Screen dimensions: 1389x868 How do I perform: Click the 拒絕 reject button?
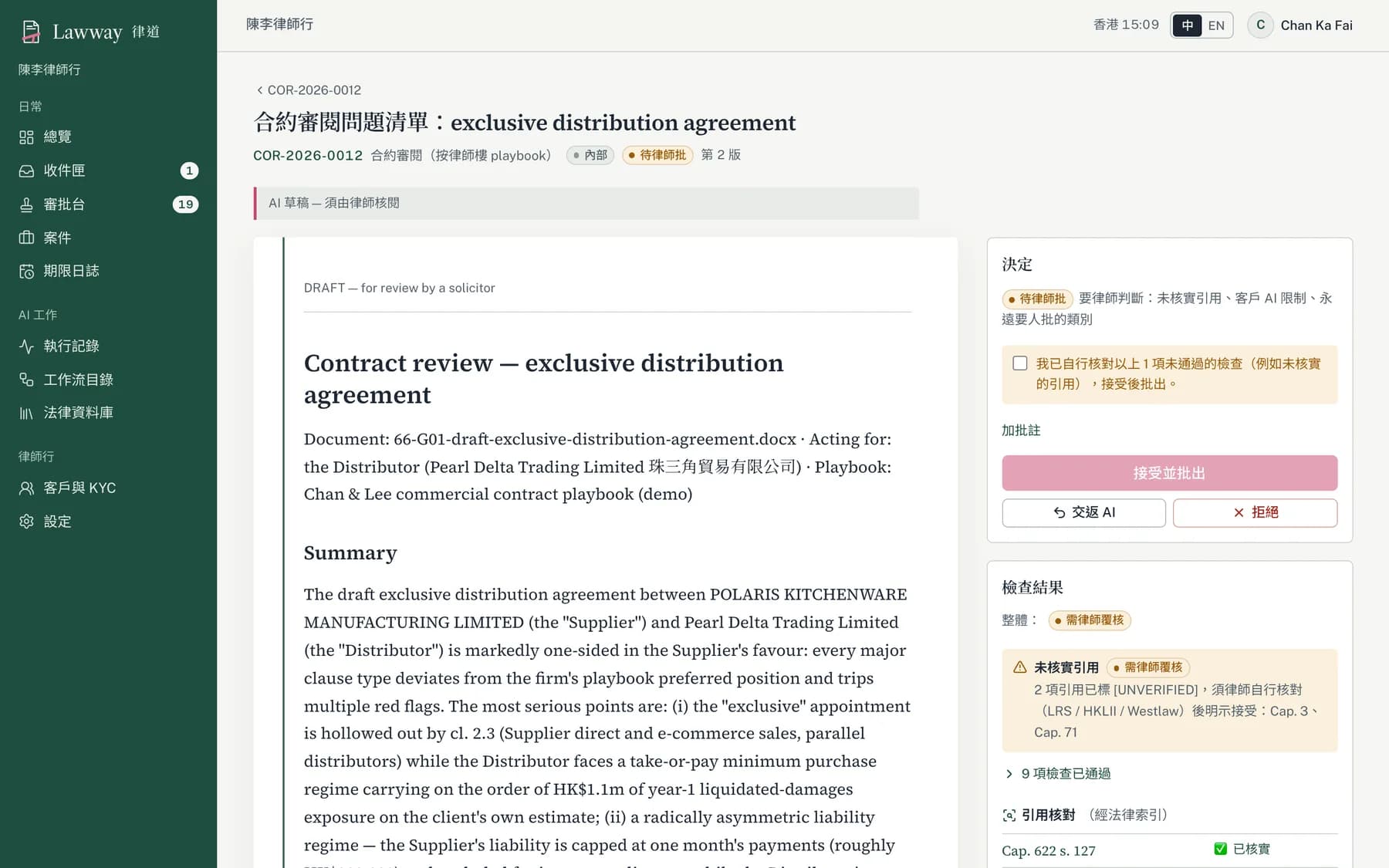pyautogui.click(x=1255, y=513)
